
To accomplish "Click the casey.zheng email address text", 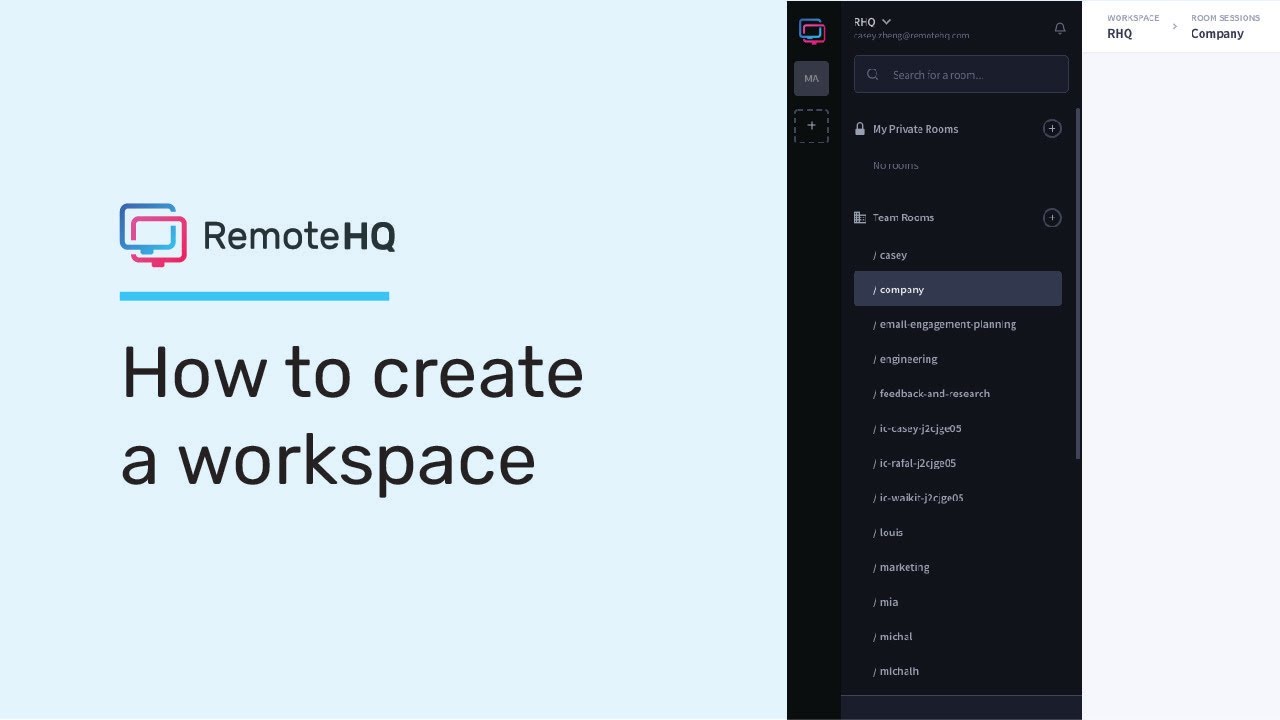I will click(911, 35).
